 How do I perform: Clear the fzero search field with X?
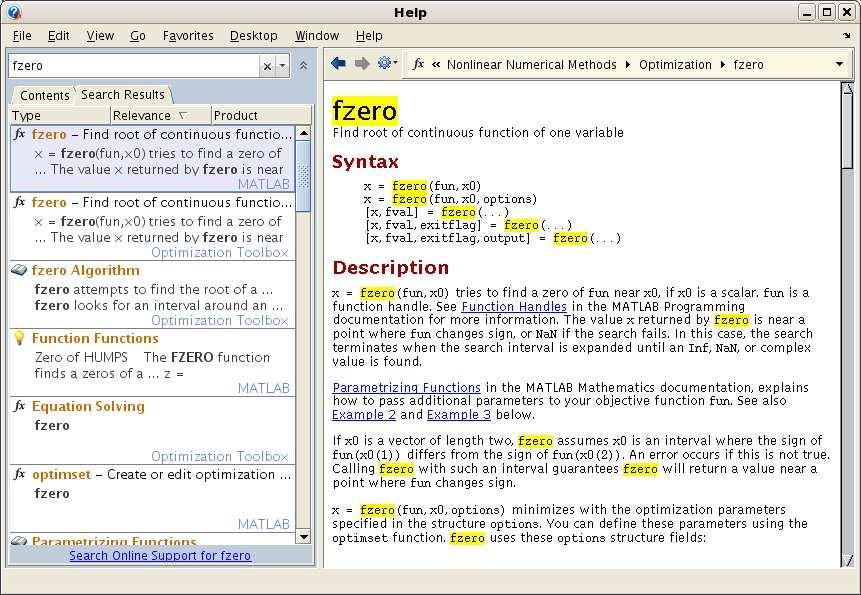coord(267,66)
